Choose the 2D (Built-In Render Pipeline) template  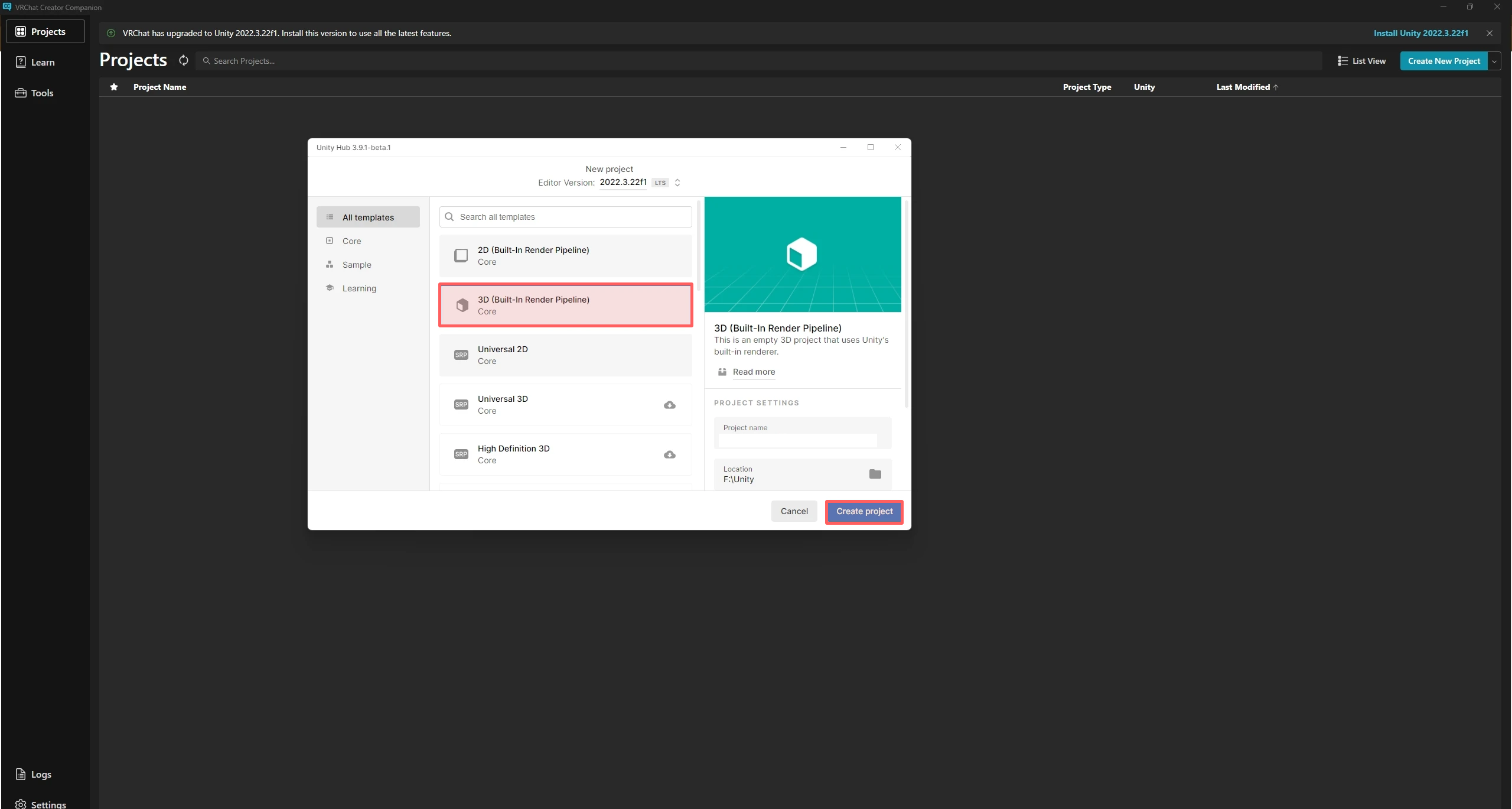click(565, 256)
